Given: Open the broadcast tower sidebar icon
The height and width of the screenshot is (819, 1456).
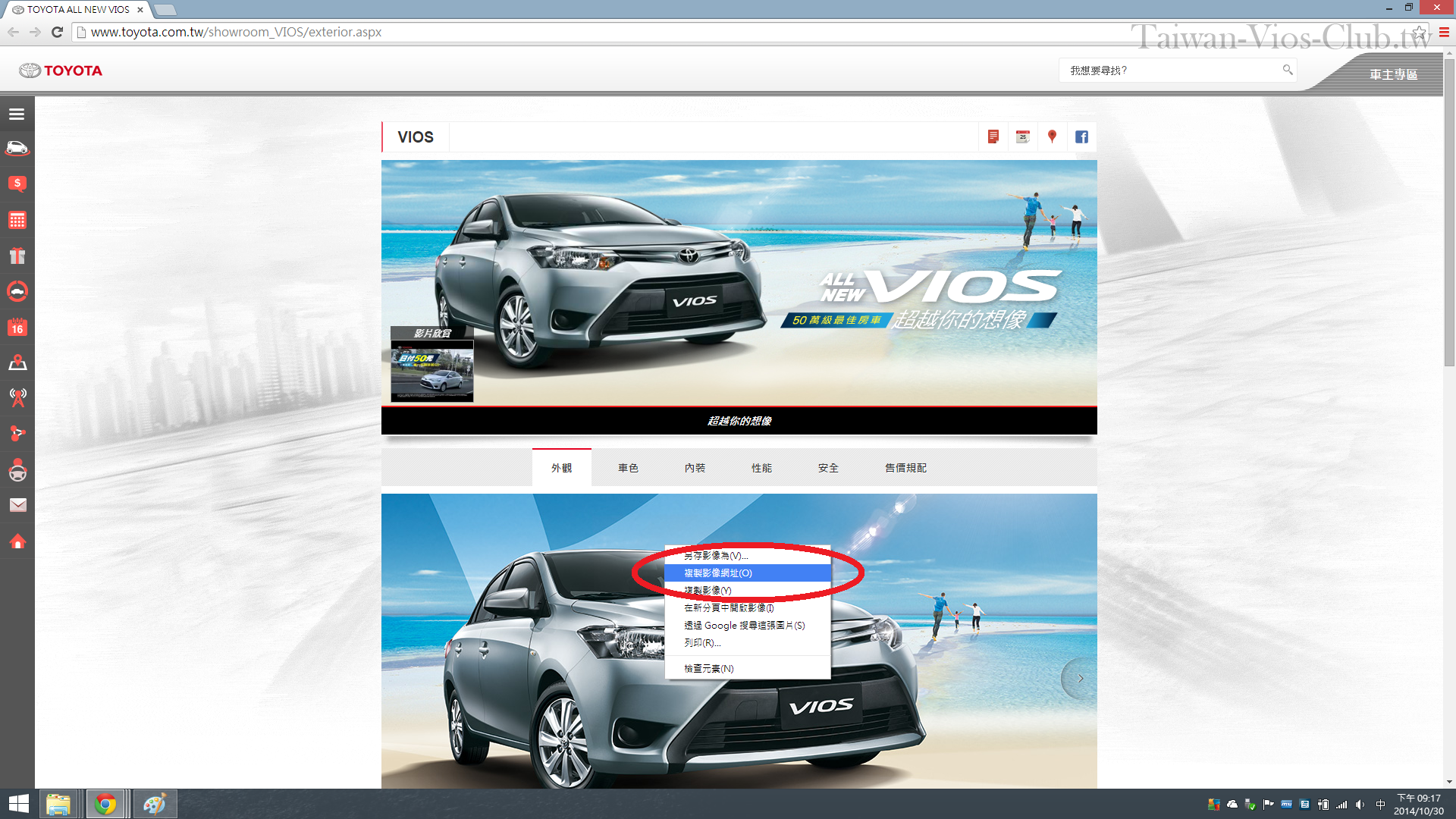Looking at the screenshot, I should (17, 397).
